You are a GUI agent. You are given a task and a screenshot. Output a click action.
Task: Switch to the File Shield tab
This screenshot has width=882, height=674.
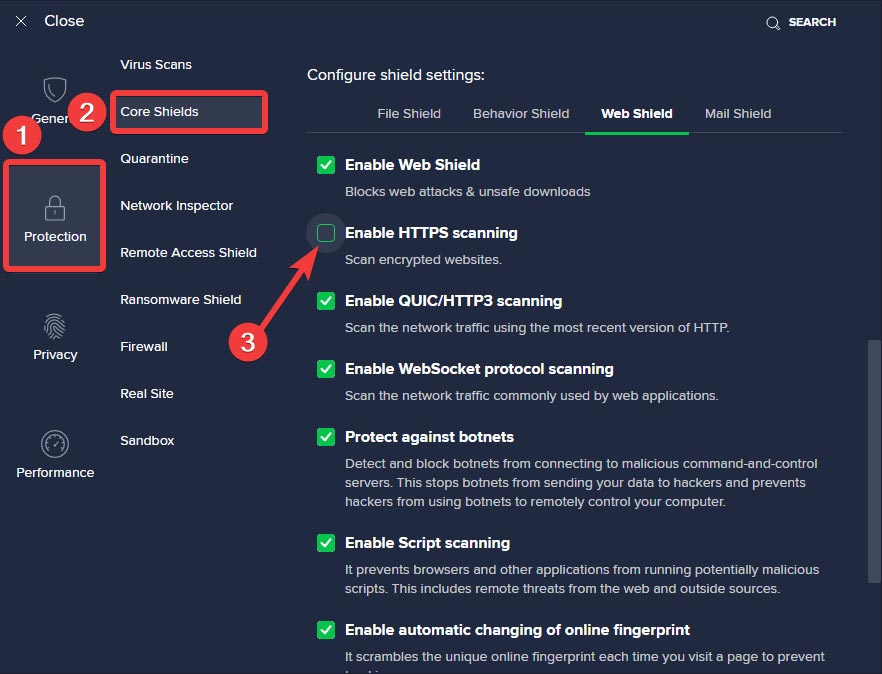[409, 113]
